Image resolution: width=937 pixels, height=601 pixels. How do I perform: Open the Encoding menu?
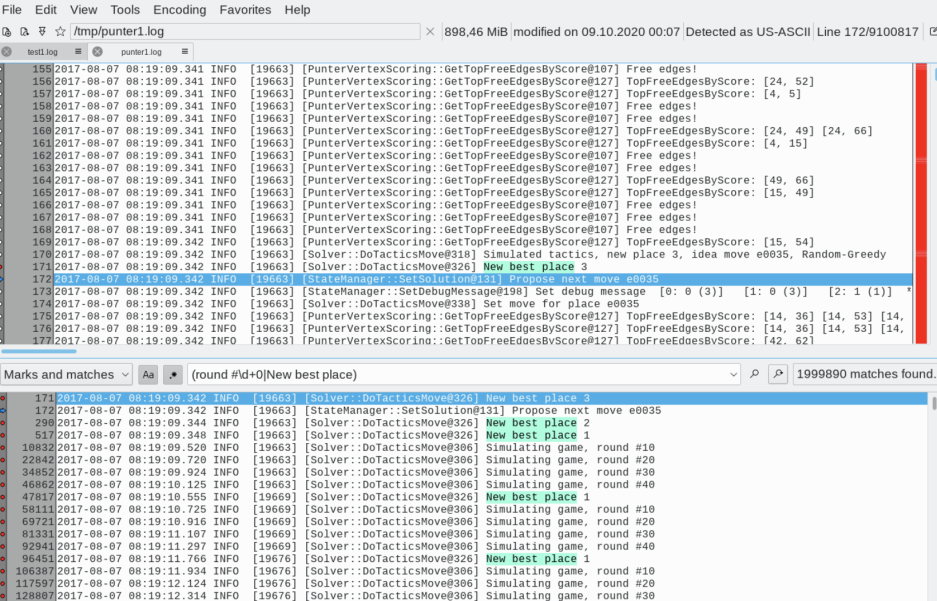(179, 9)
